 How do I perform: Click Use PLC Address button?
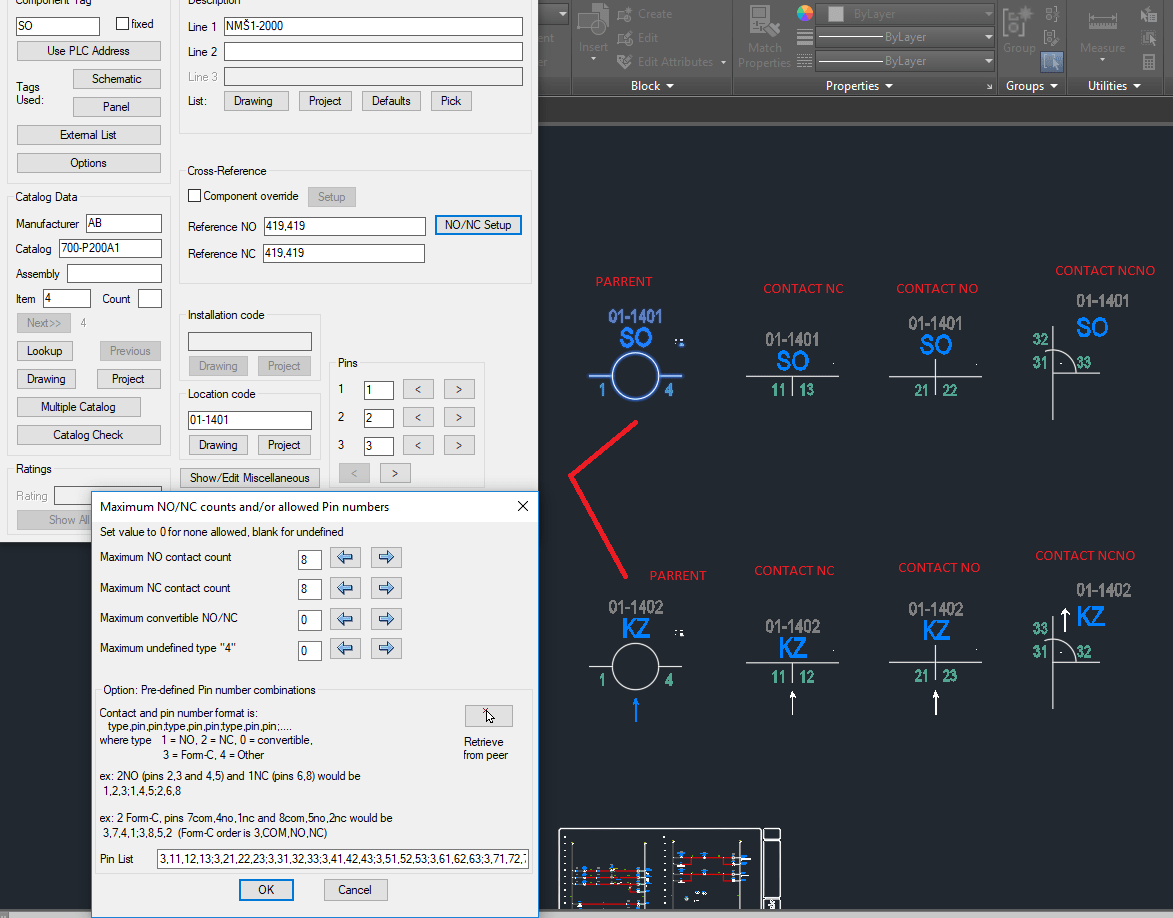[x=88, y=51]
